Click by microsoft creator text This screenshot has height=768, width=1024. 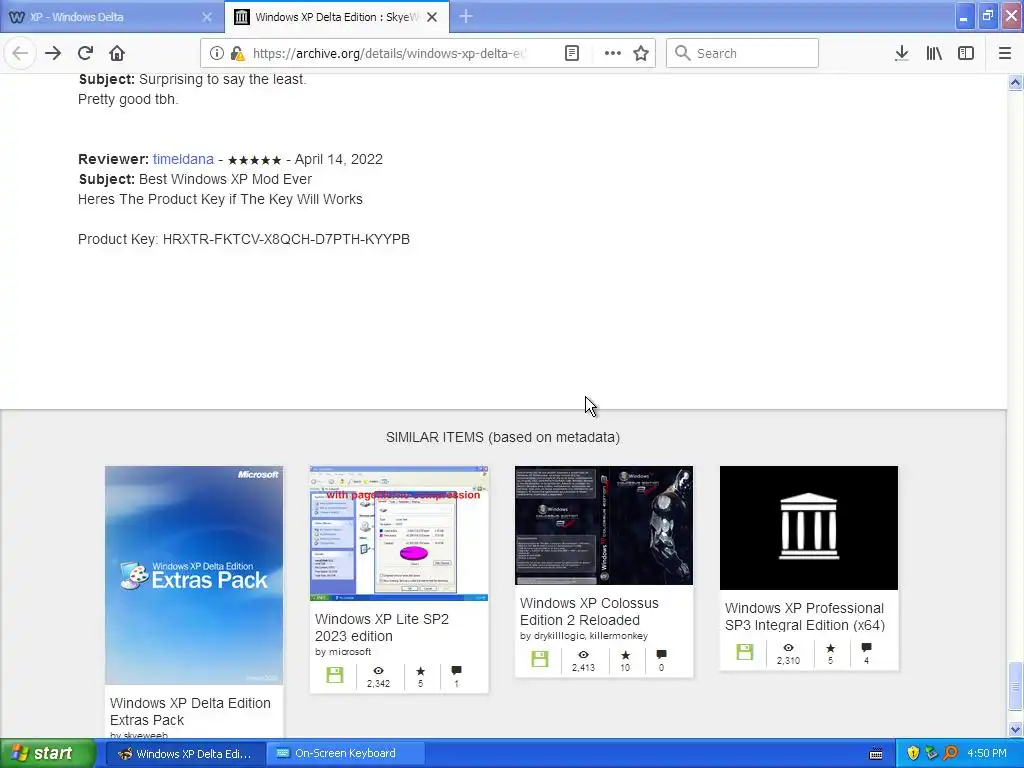coord(343,652)
